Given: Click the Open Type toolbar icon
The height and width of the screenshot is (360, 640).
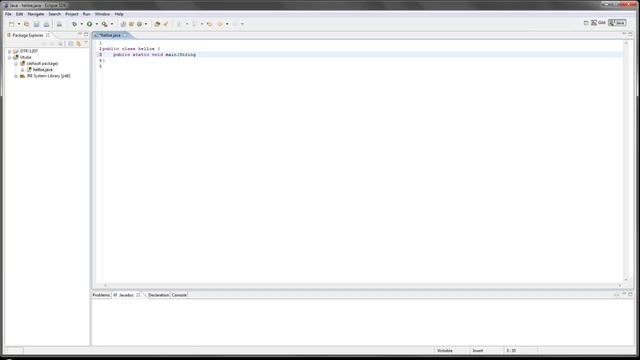Looking at the screenshot, I should [x=157, y=24].
